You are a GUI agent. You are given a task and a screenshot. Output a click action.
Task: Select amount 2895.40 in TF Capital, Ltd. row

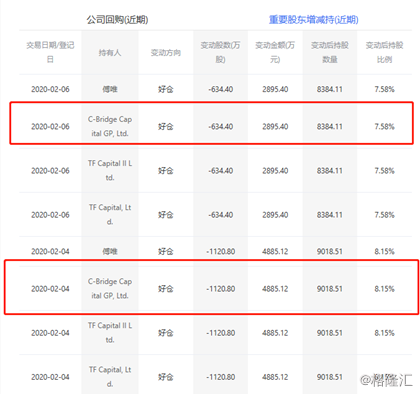(275, 215)
